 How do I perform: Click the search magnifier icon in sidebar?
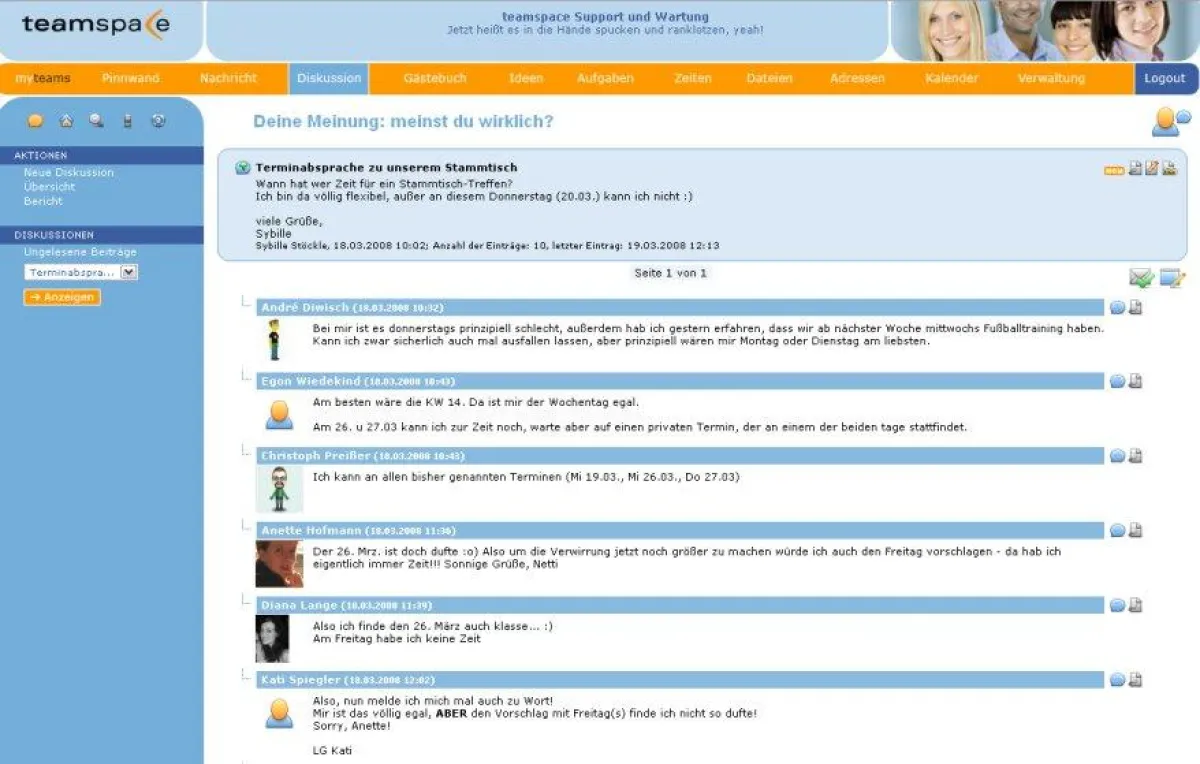tap(96, 121)
